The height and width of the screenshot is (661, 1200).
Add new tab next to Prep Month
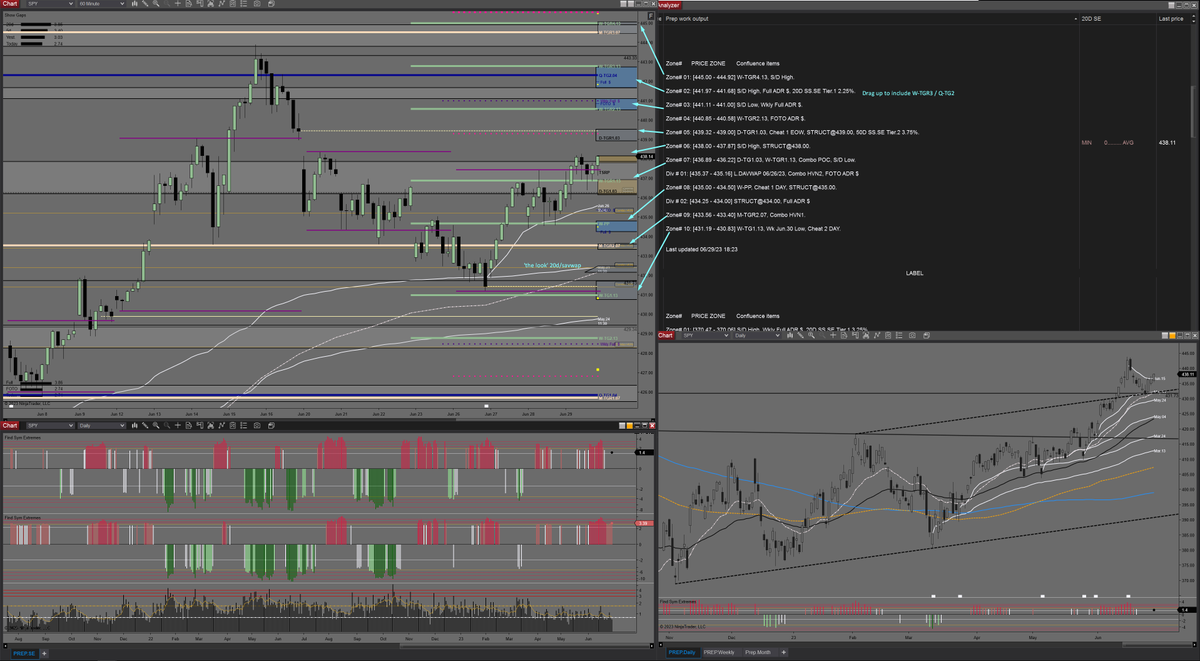(x=783, y=652)
